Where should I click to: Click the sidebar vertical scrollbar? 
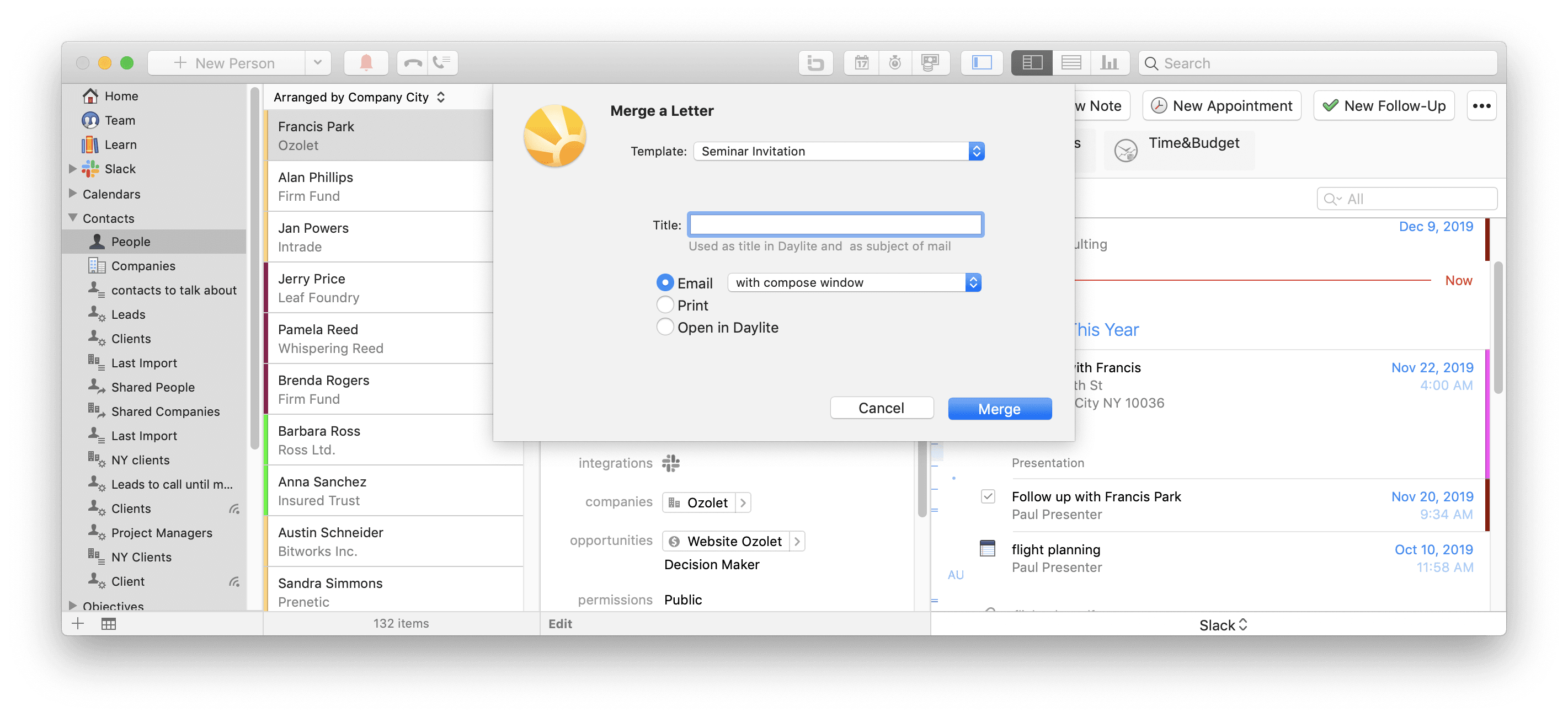[254, 268]
